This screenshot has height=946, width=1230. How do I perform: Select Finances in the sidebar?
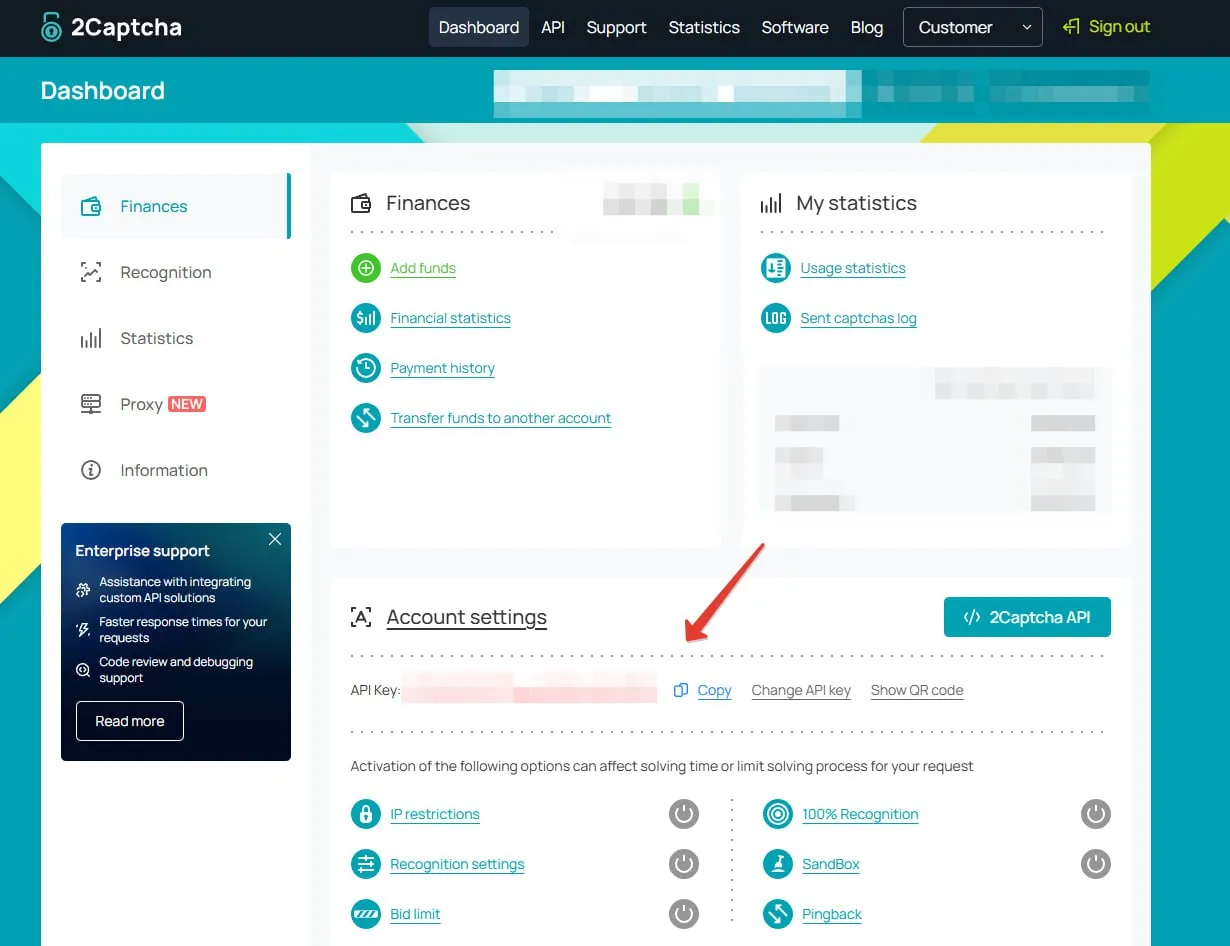(x=175, y=206)
